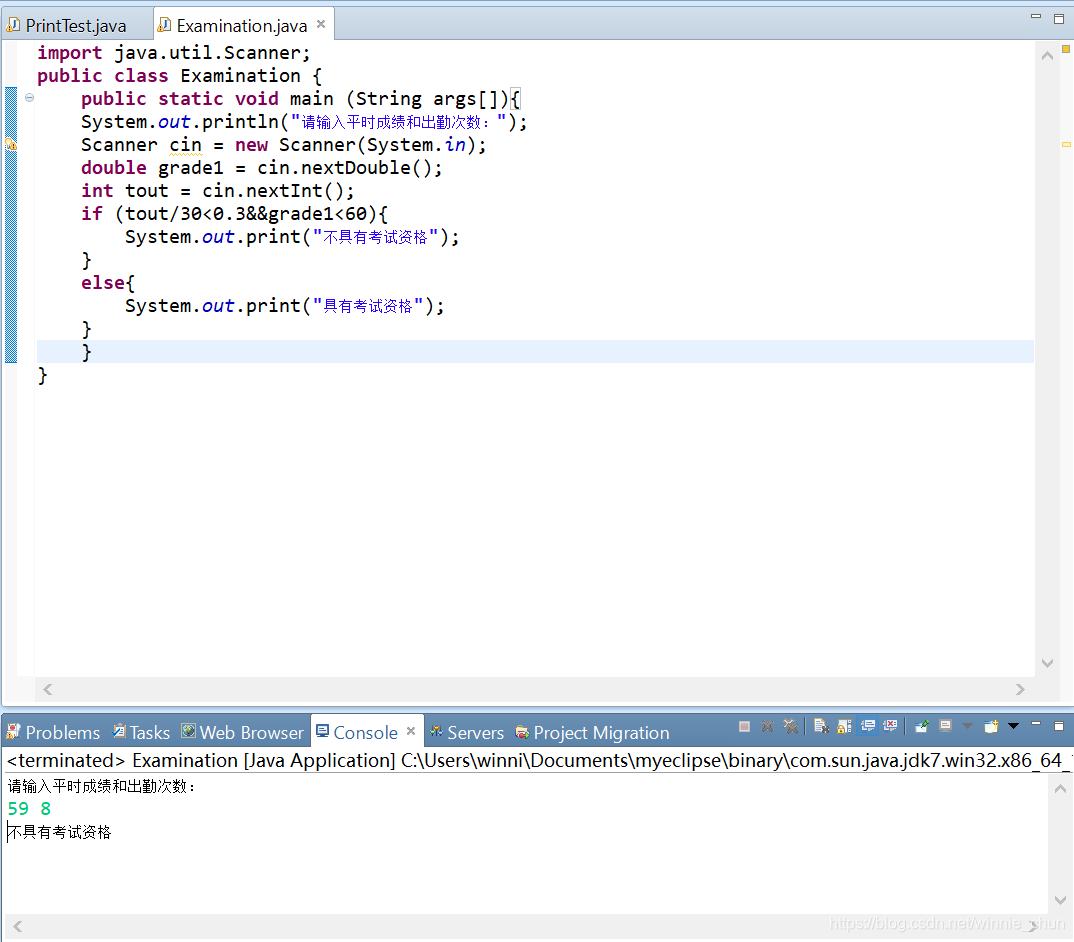Click the console vertical scrollbar down arrow

1060,900
